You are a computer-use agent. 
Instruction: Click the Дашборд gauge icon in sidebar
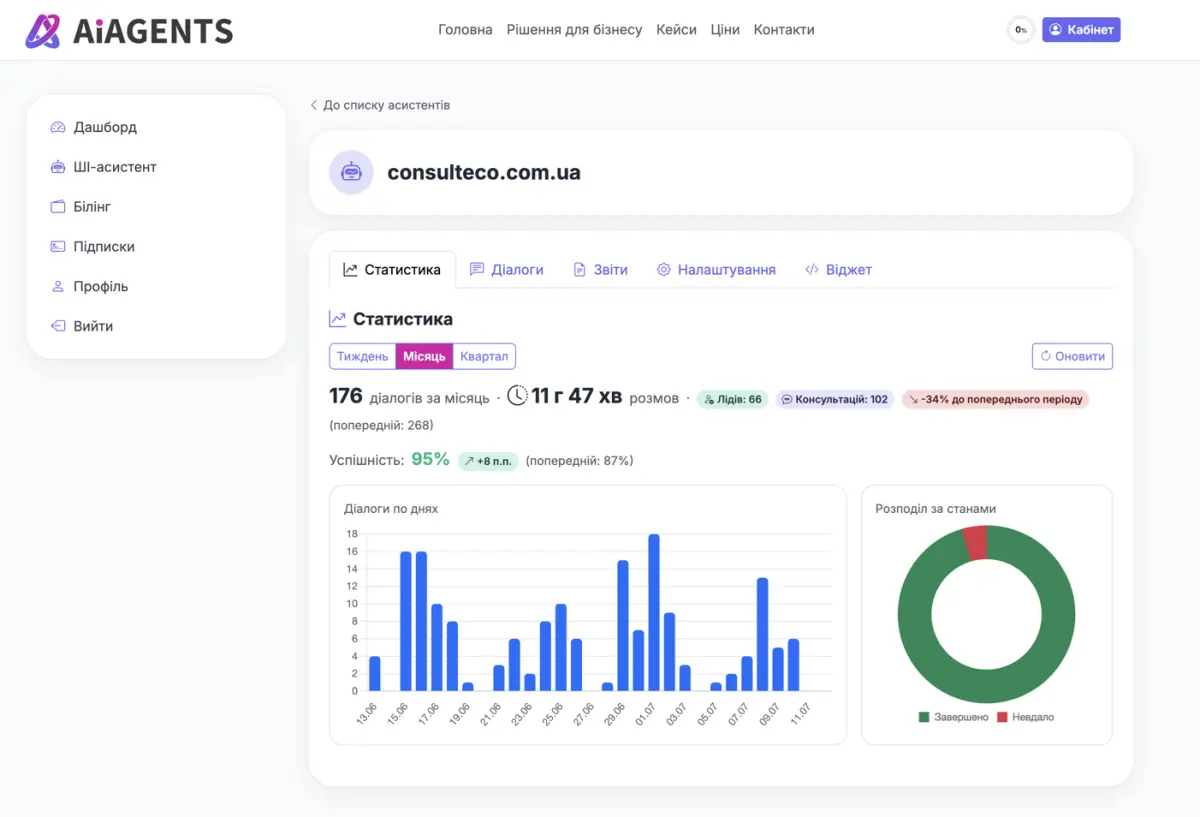(57, 127)
